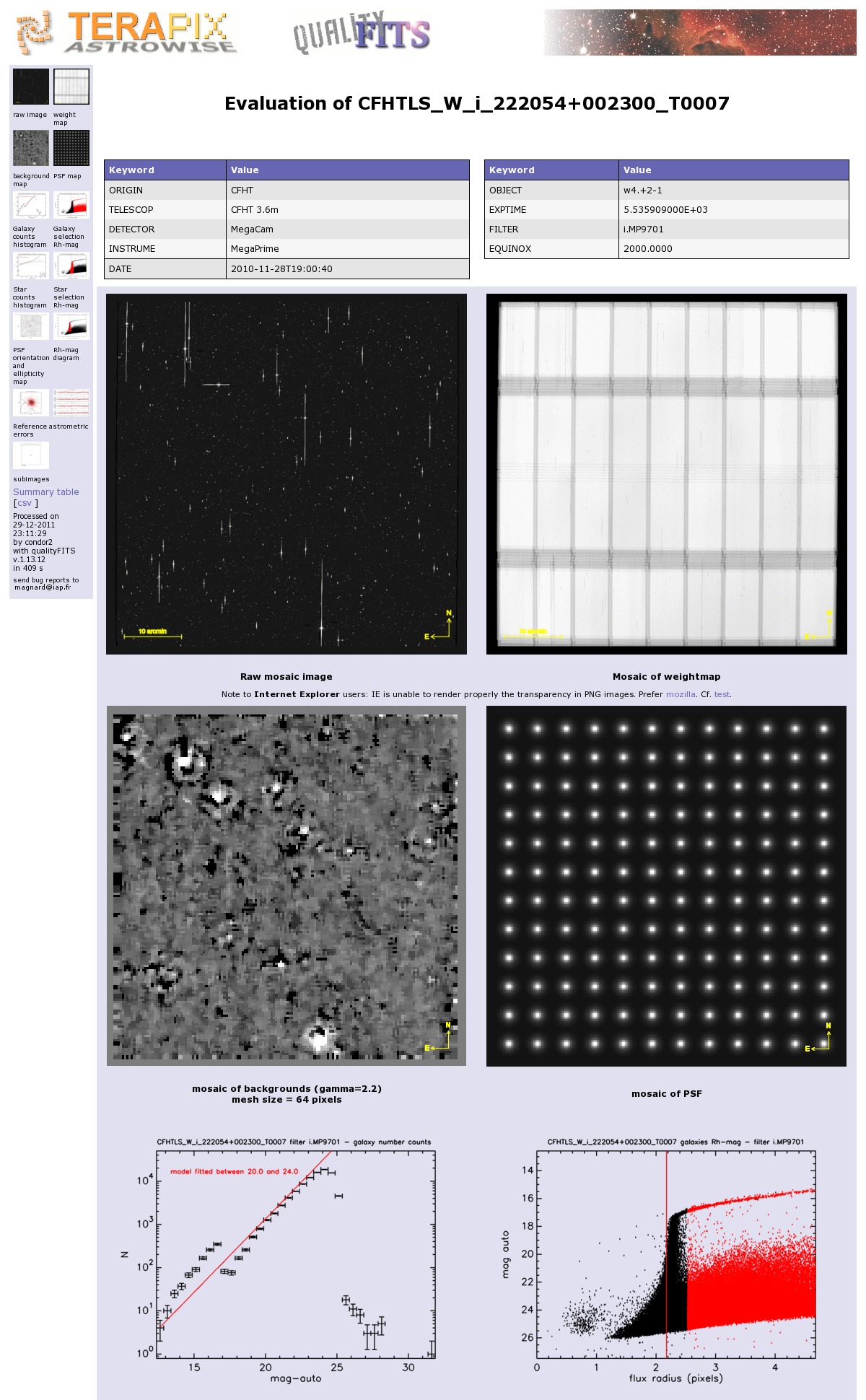Viewport: 866px width, 1400px height.
Task: Click the Summary table link
Action: click(x=46, y=492)
